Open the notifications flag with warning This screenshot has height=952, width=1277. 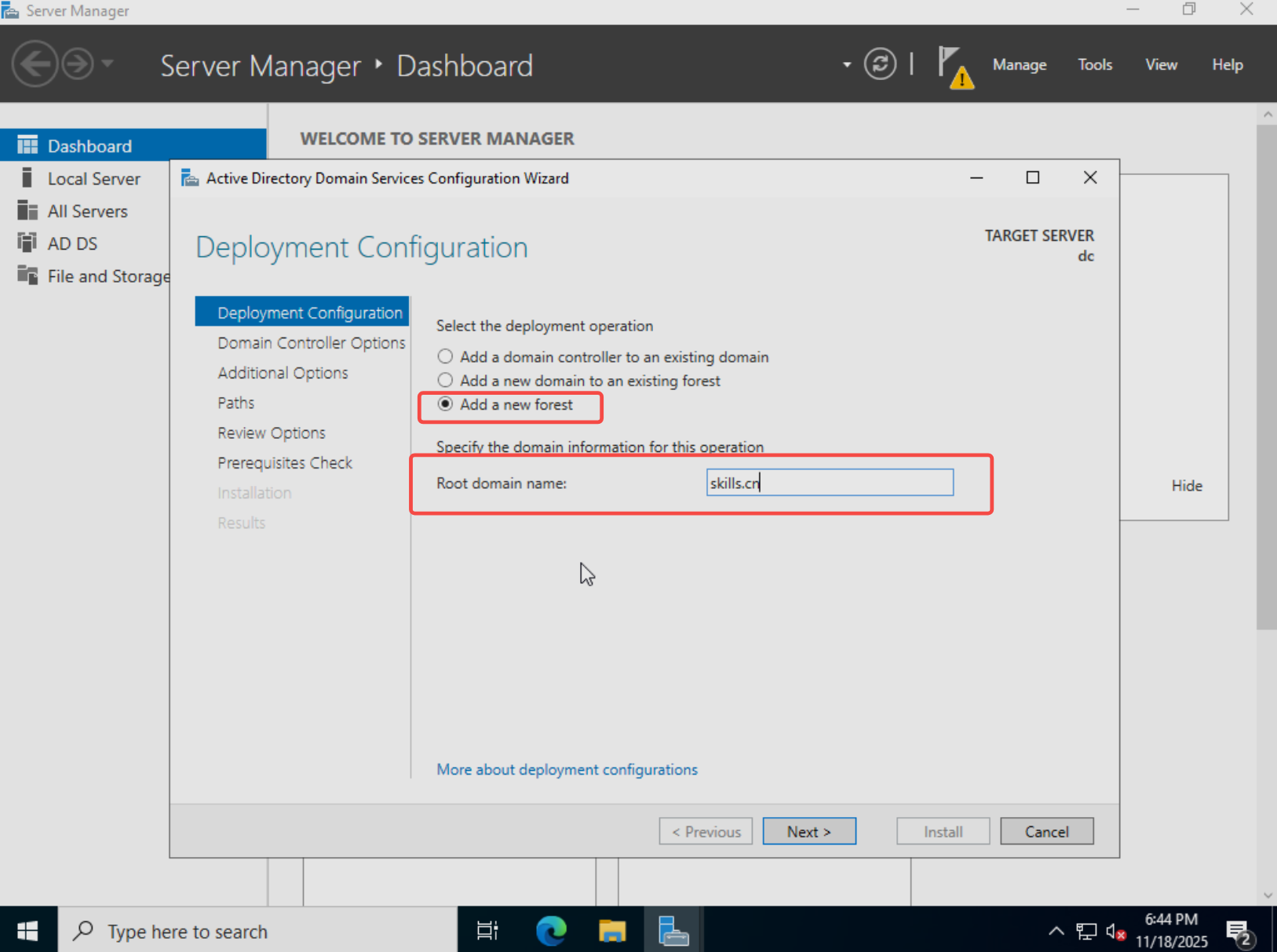pyautogui.click(x=955, y=67)
